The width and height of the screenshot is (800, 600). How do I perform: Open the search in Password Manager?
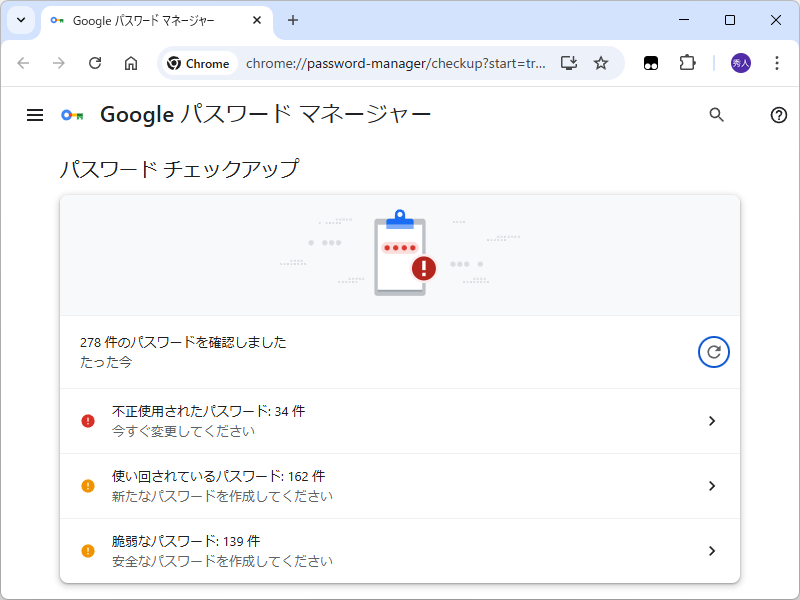pos(716,114)
